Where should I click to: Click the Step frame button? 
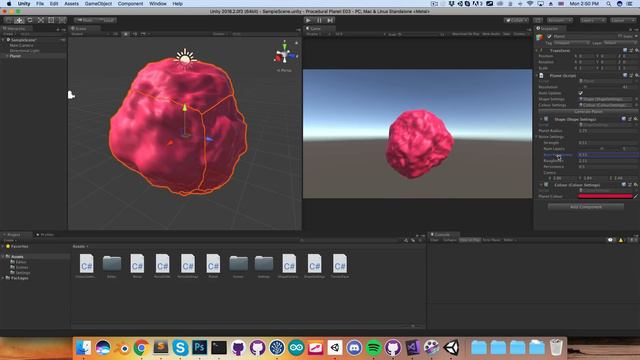pos(330,20)
